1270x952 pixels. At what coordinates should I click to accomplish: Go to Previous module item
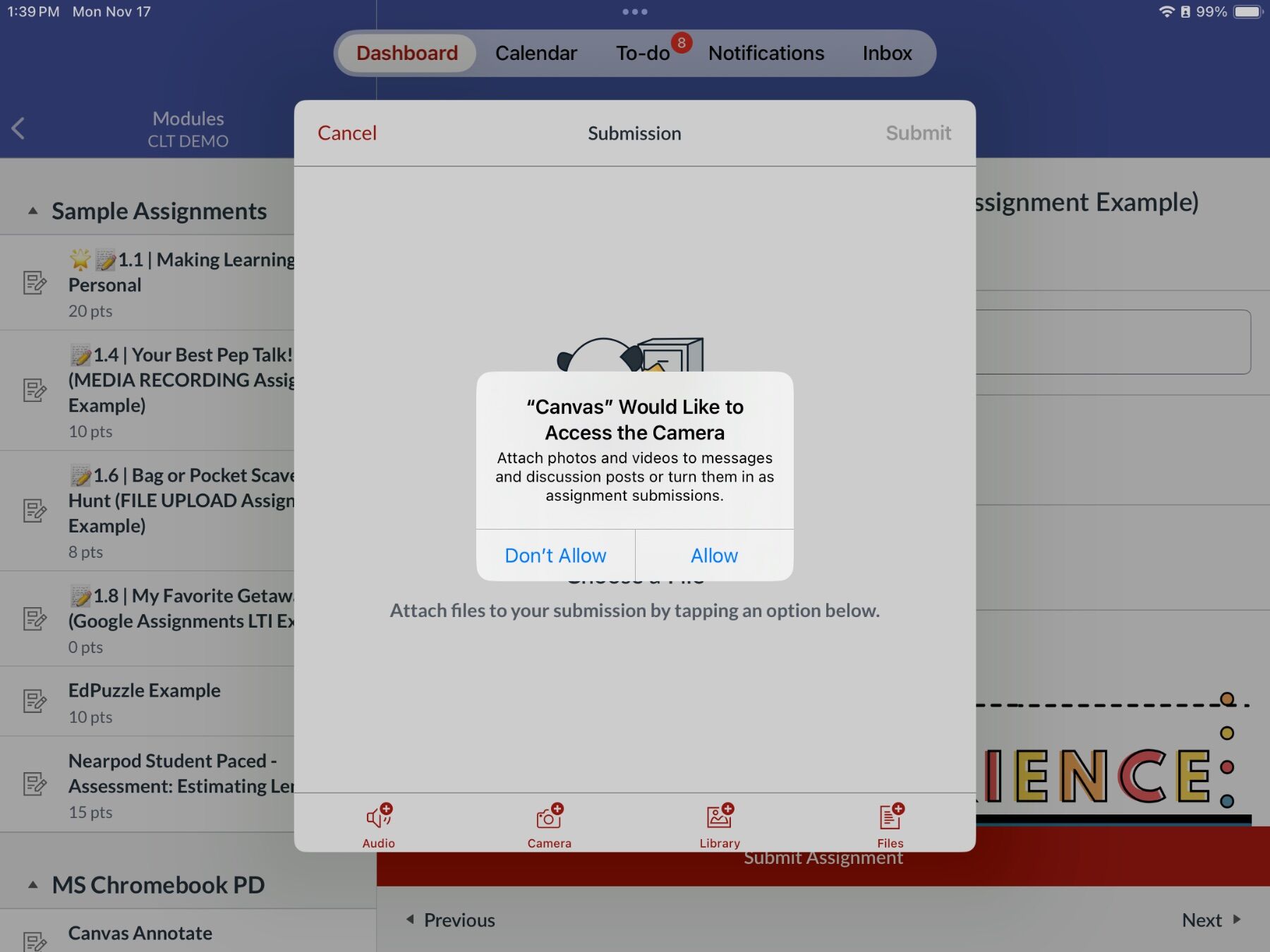pyautogui.click(x=451, y=920)
